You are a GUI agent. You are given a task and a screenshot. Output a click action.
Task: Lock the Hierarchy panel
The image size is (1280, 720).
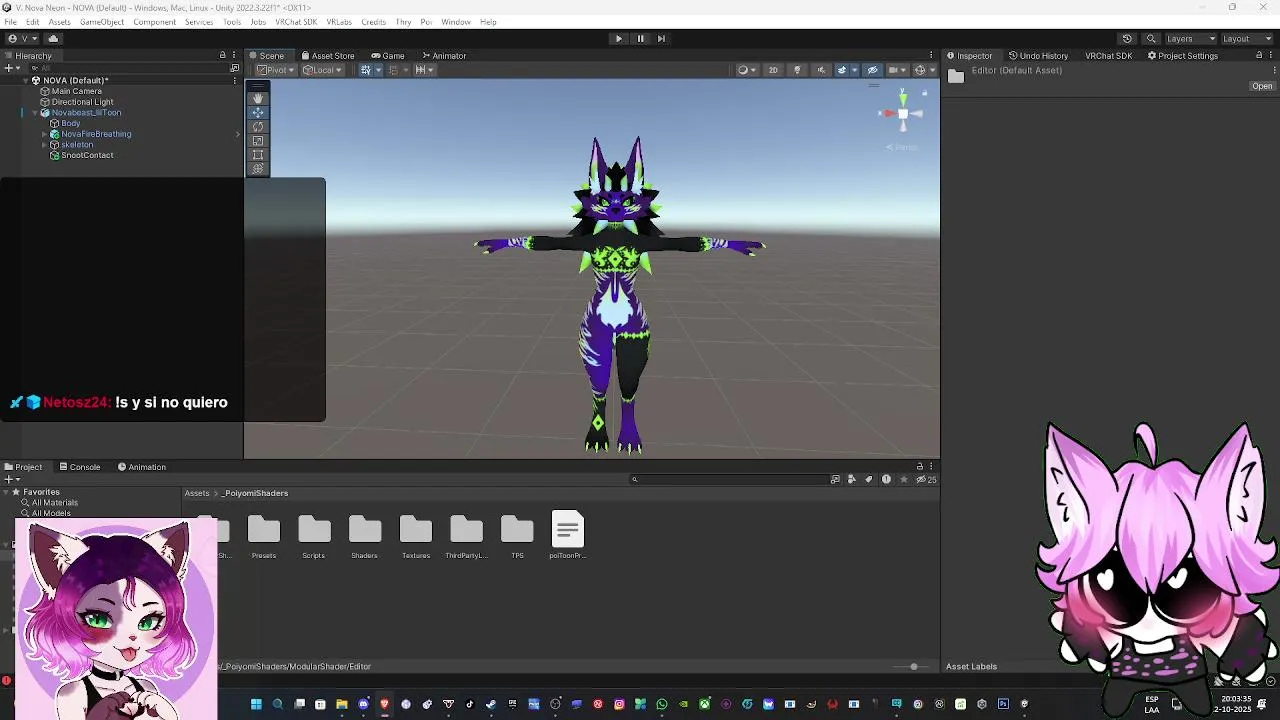pyautogui.click(x=223, y=55)
